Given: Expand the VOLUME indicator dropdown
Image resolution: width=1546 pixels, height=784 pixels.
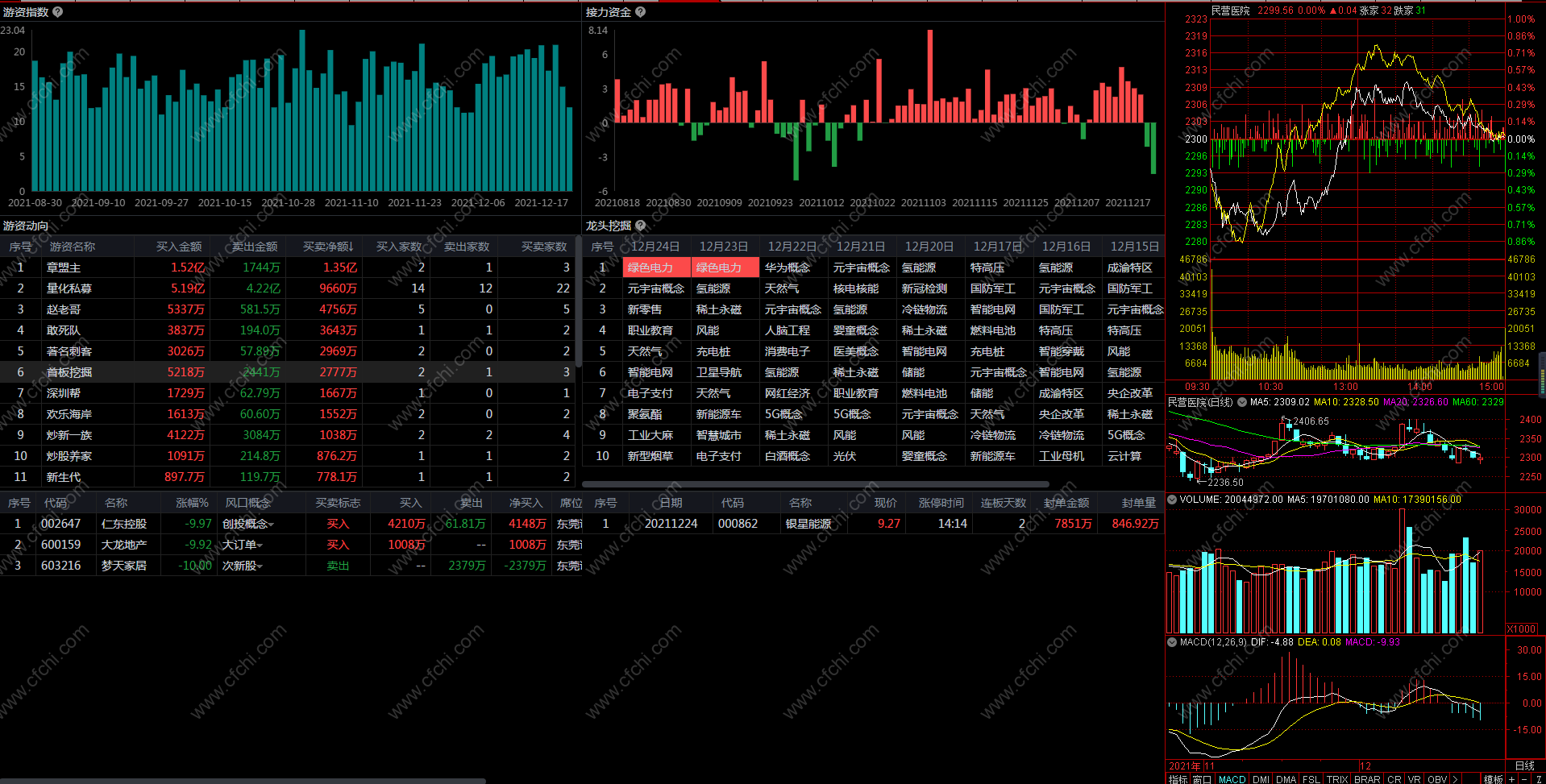Looking at the screenshot, I should [1172, 500].
